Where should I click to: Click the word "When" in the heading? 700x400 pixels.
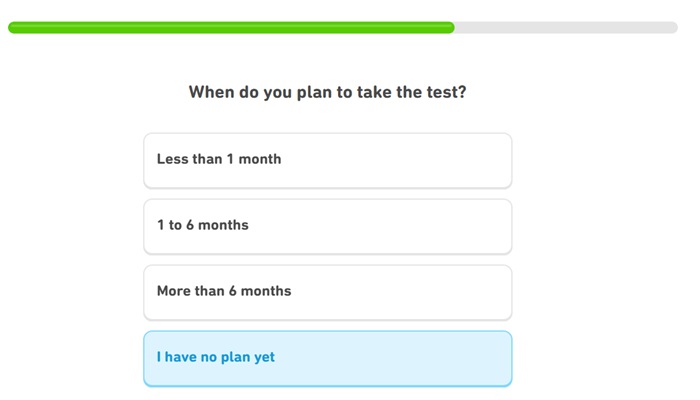211,93
